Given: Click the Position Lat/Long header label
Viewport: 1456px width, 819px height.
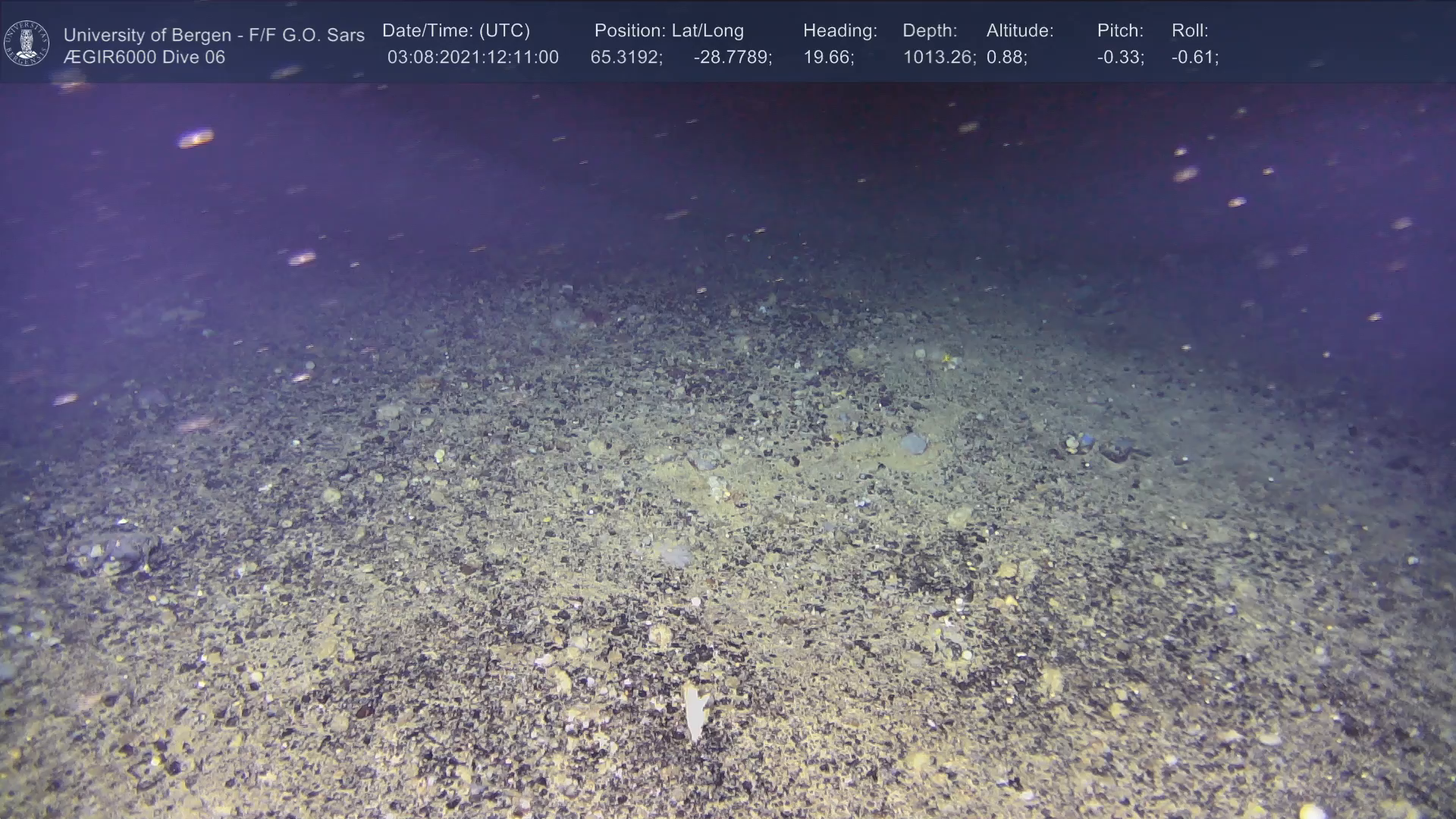Looking at the screenshot, I should coord(669,31).
